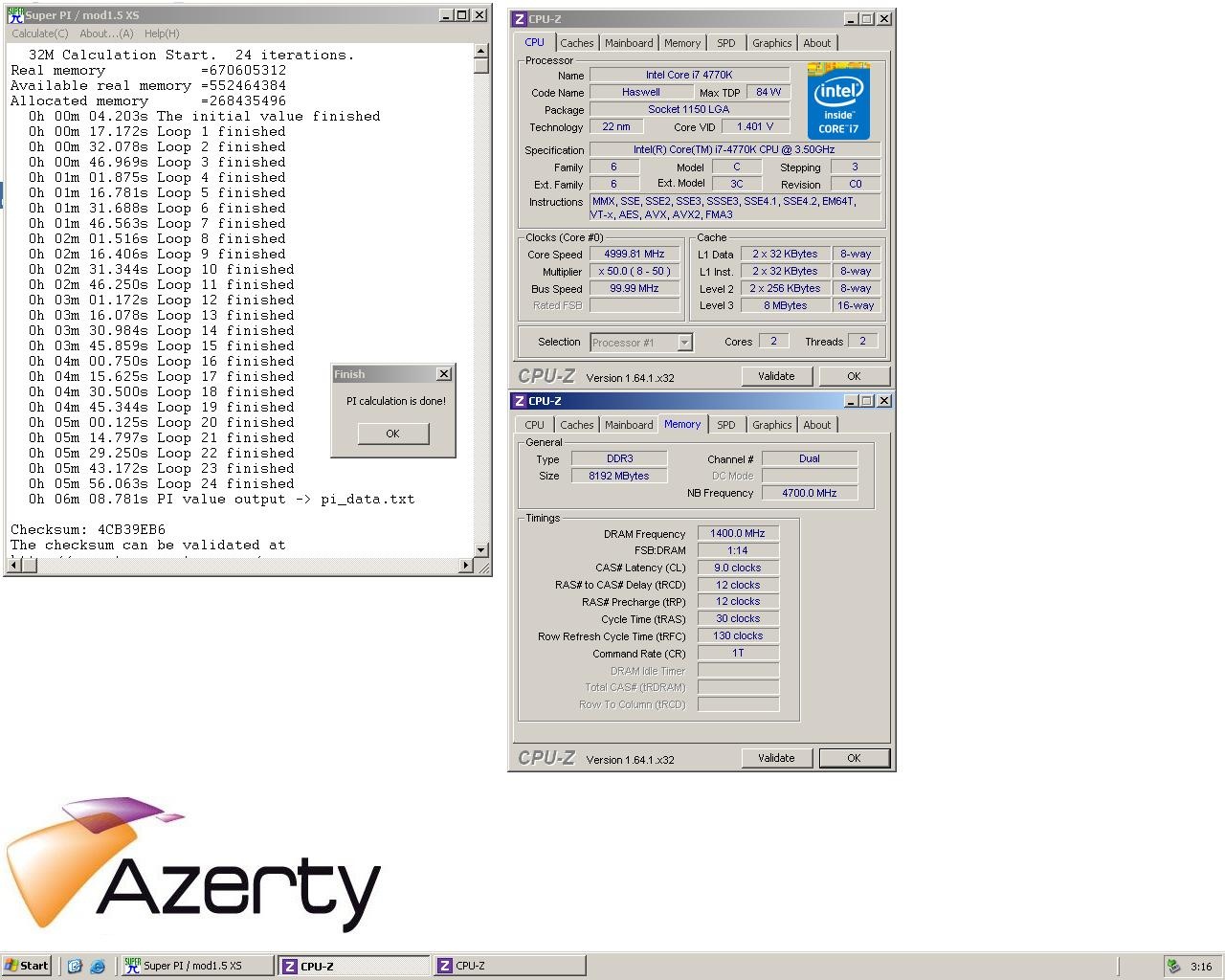Click the Name field Intel Core i7 4770K

[689, 75]
